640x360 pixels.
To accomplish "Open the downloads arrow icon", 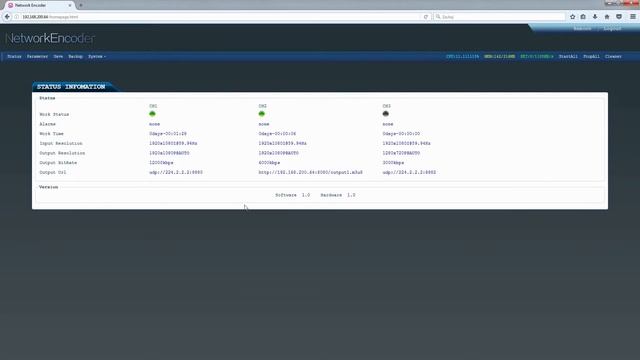I will (x=595, y=17).
